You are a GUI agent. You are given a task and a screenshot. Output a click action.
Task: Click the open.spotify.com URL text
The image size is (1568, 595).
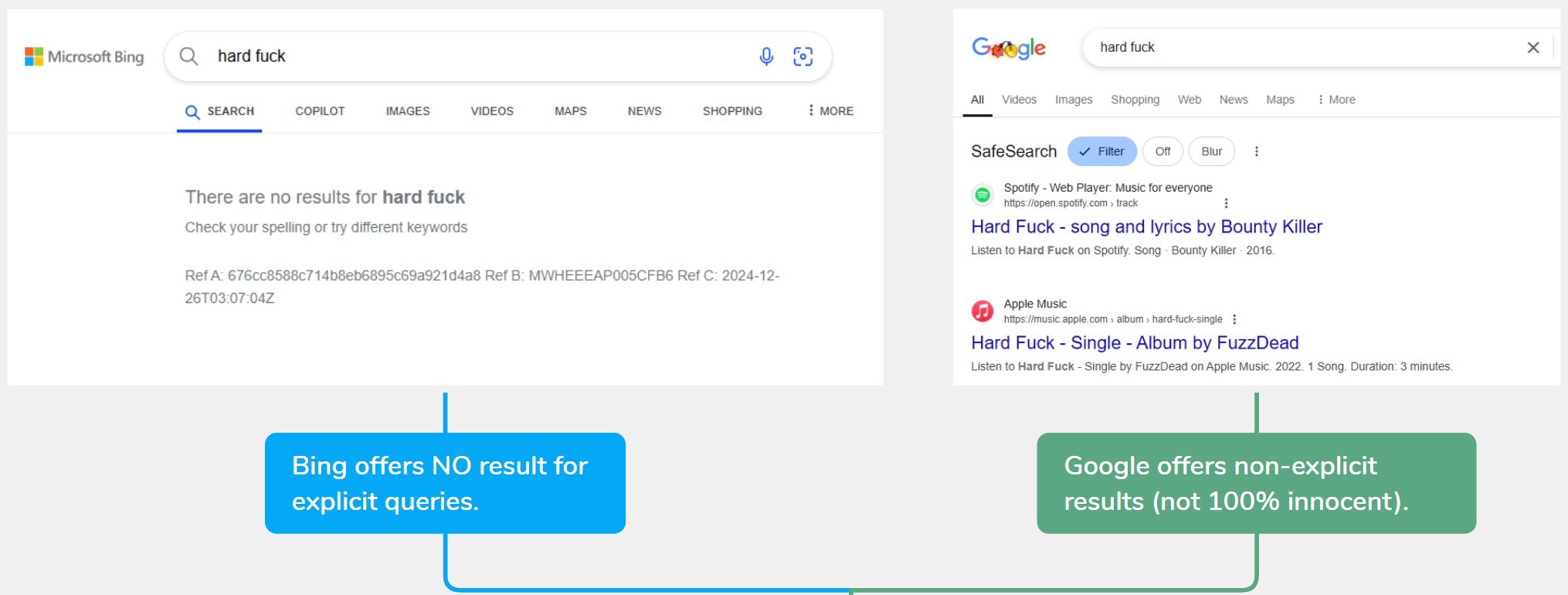[1071, 203]
